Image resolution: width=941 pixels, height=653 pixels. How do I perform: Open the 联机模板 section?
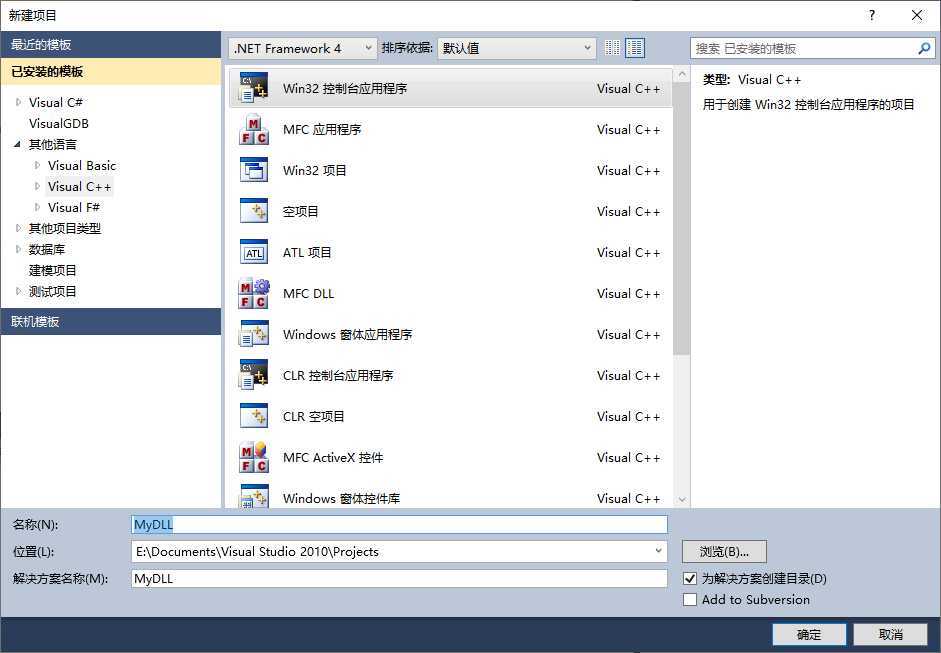[x=110, y=322]
